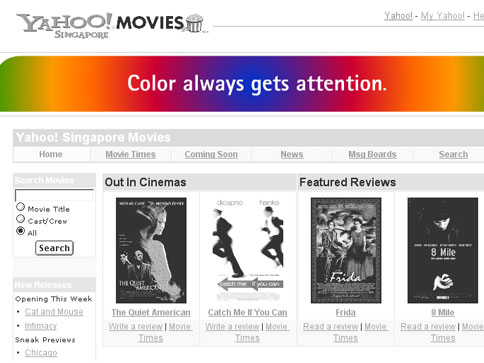Open the News tab
484x363 pixels.
tap(292, 154)
